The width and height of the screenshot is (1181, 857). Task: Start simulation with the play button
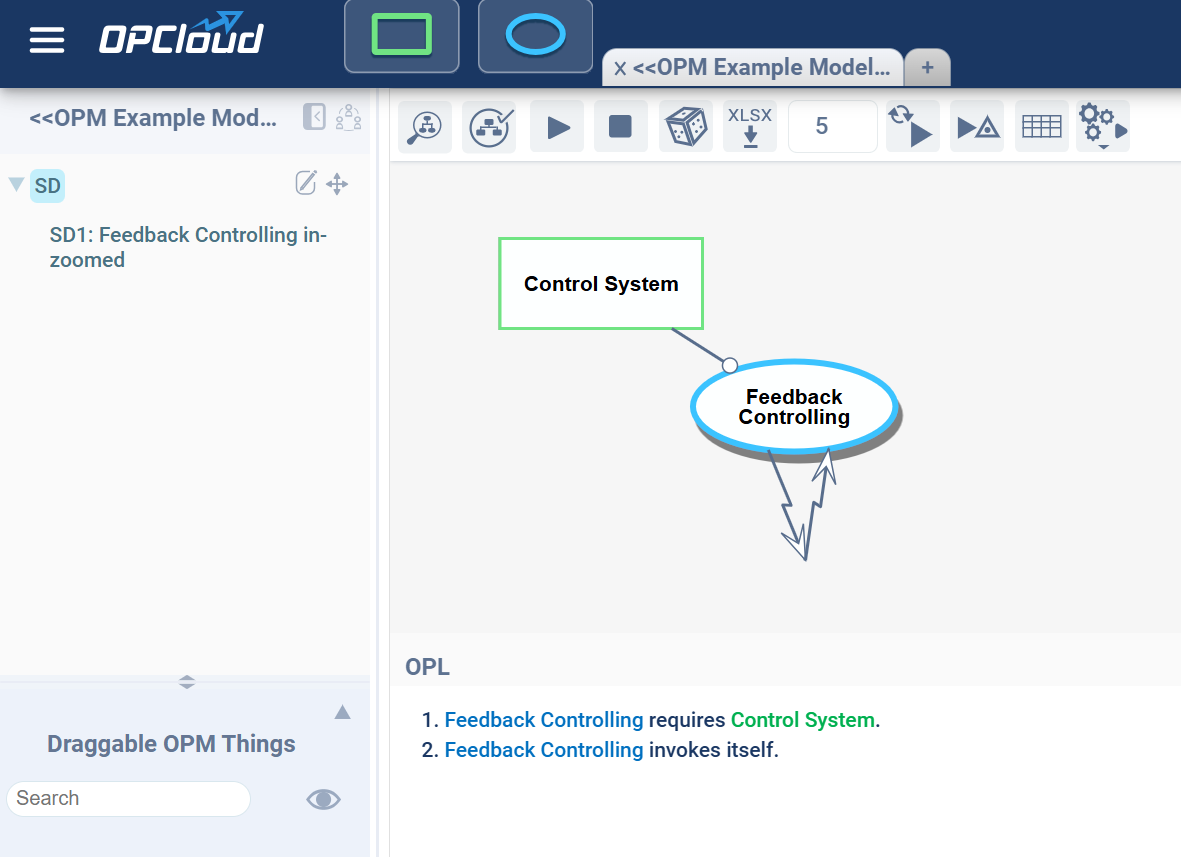(557, 127)
